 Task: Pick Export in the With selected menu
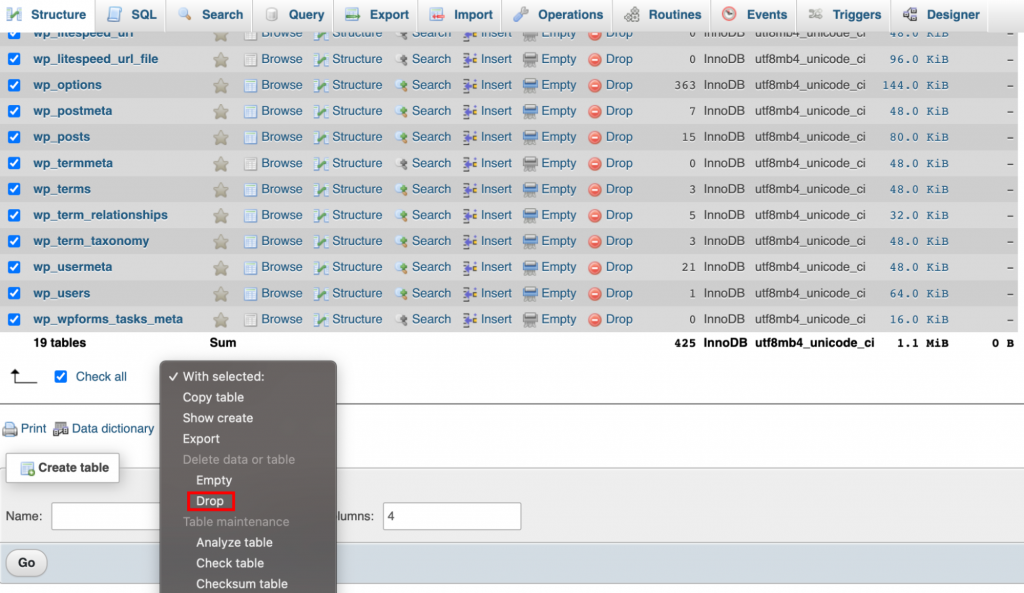click(x=201, y=439)
